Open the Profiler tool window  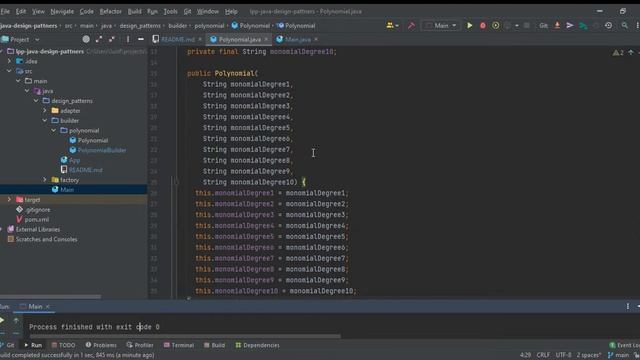(140, 345)
